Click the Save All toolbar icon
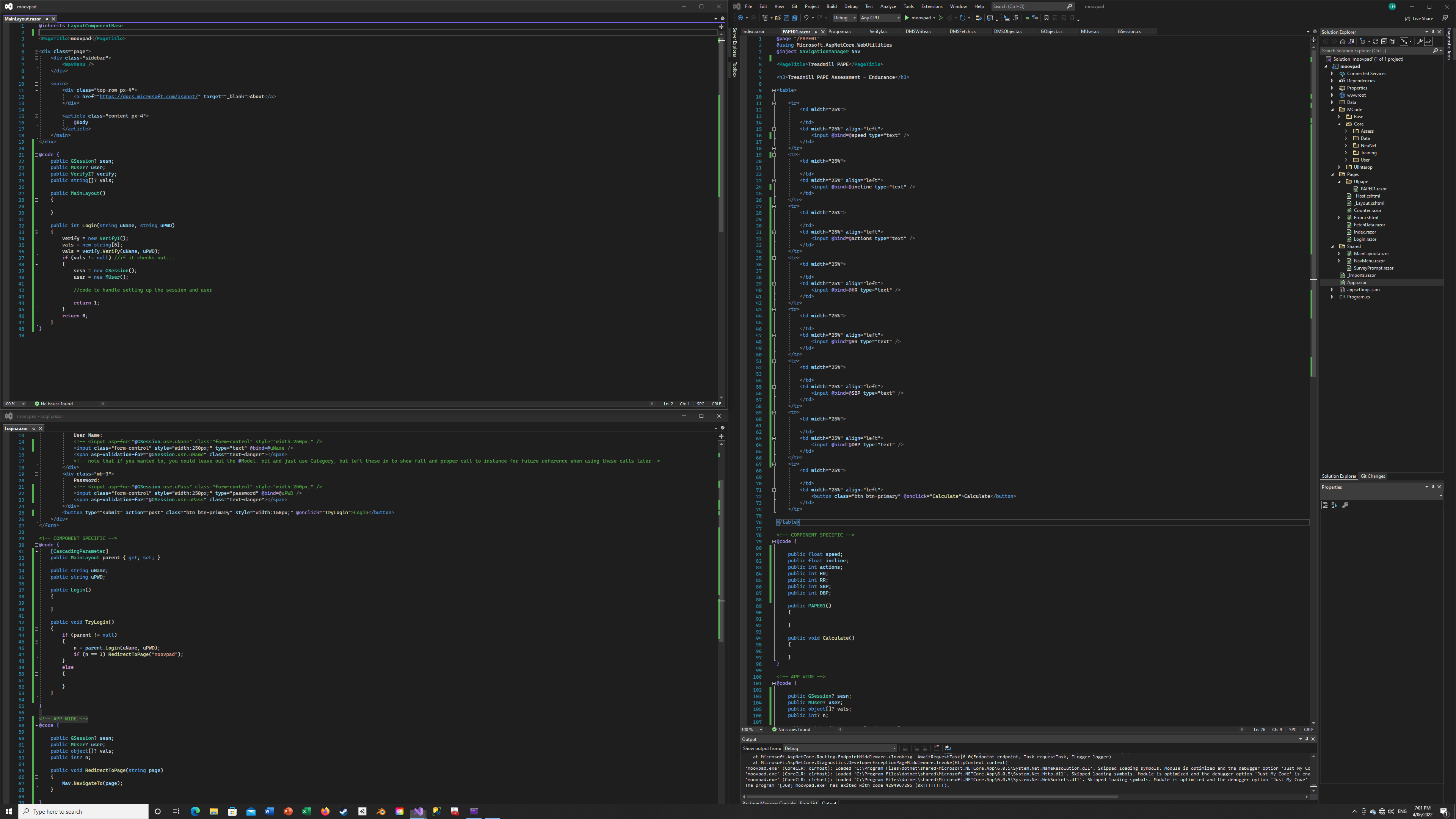The width and height of the screenshot is (1456, 819). point(795,18)
